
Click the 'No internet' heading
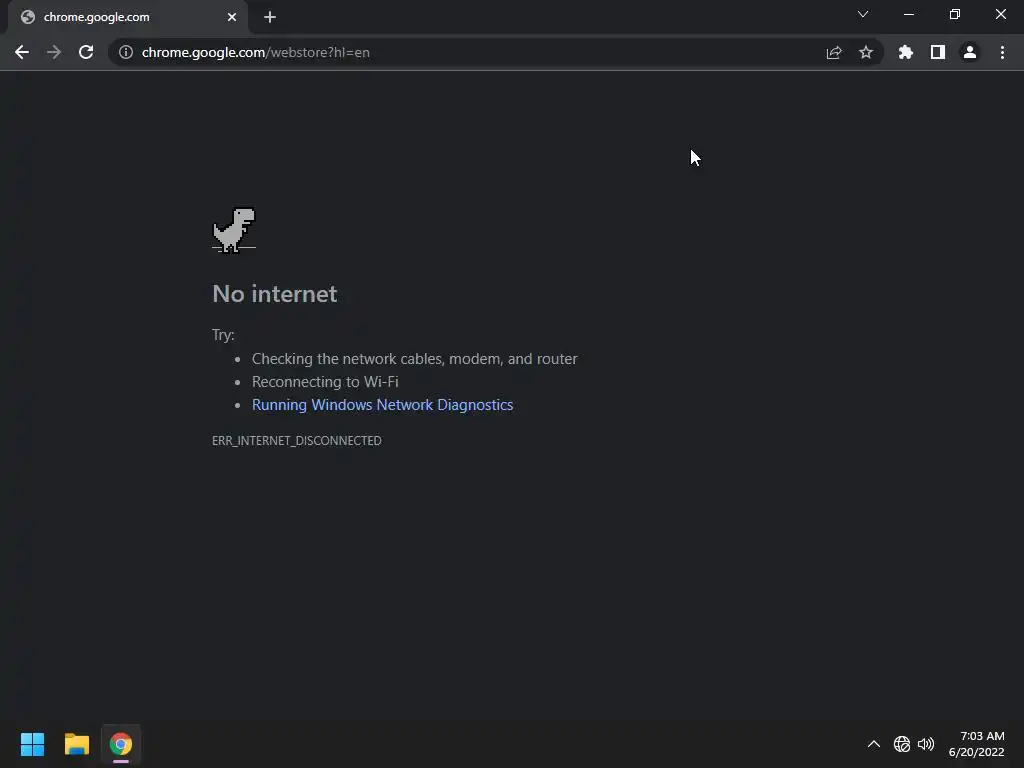[275, 294]
